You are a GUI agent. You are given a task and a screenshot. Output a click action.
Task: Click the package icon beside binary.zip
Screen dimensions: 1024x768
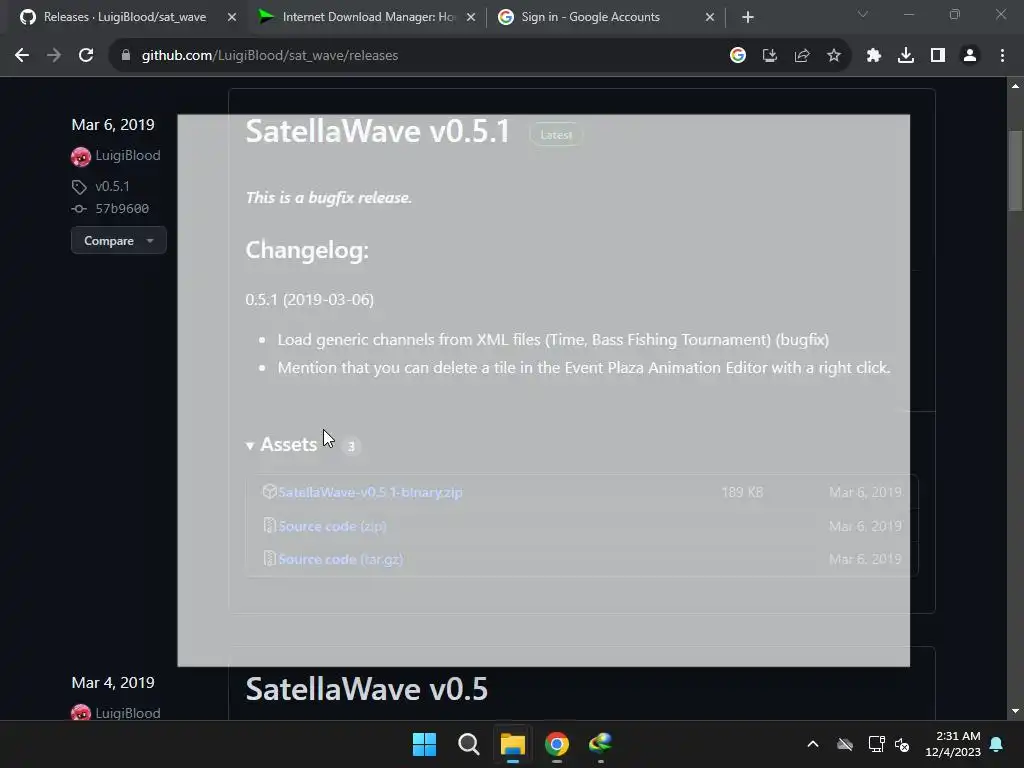pyautogui.click(x=269, y=492)
